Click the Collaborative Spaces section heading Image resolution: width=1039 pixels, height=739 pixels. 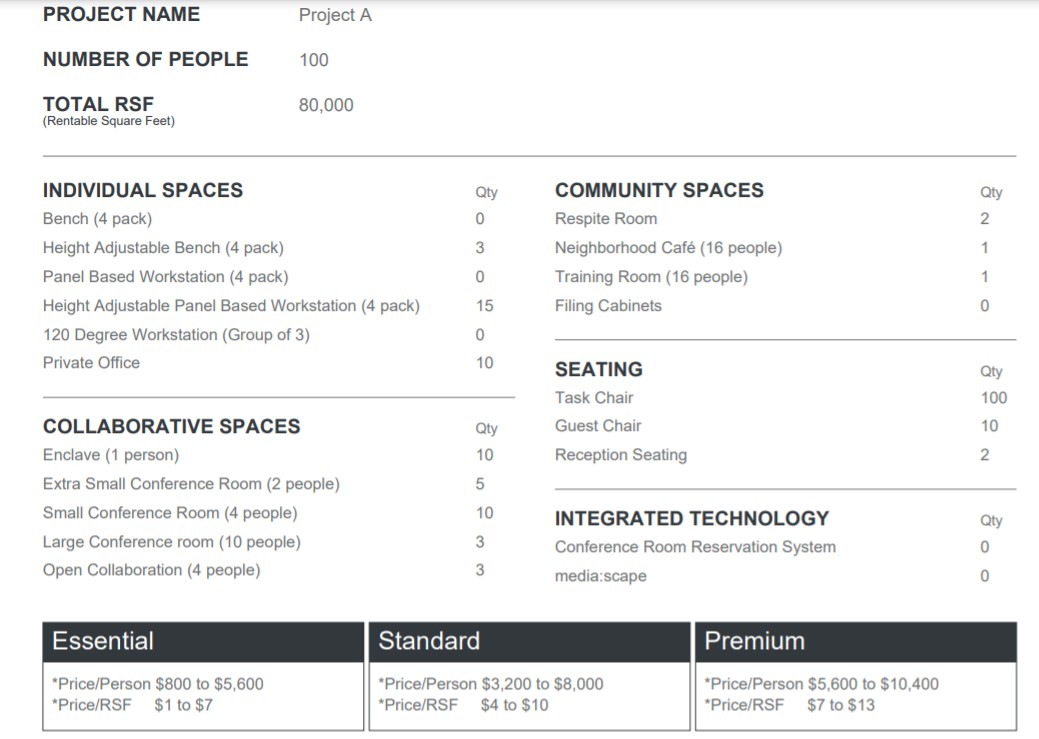(171, 426)
